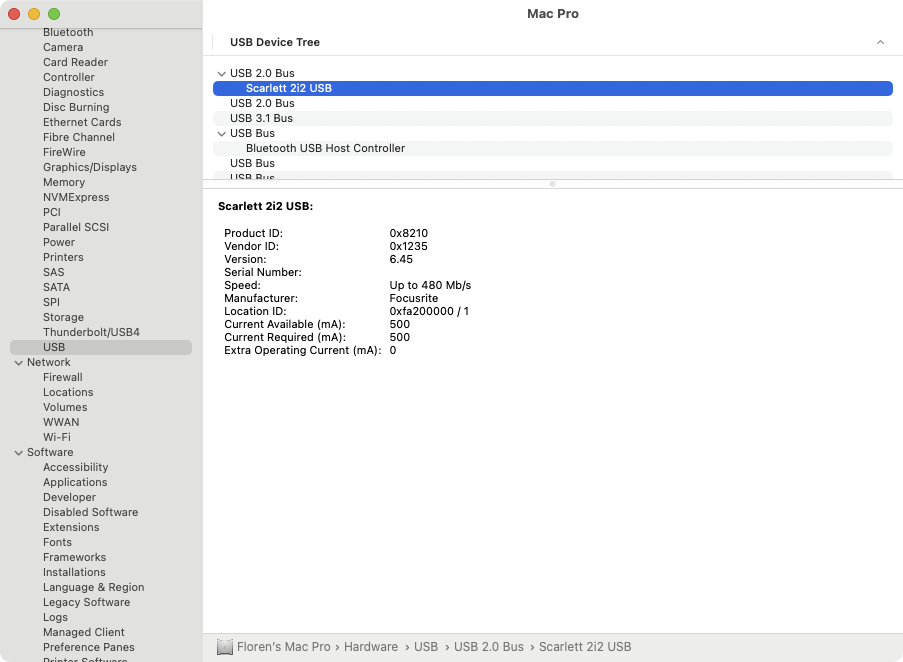Open Volumes under Network

[x=65, y=407]
